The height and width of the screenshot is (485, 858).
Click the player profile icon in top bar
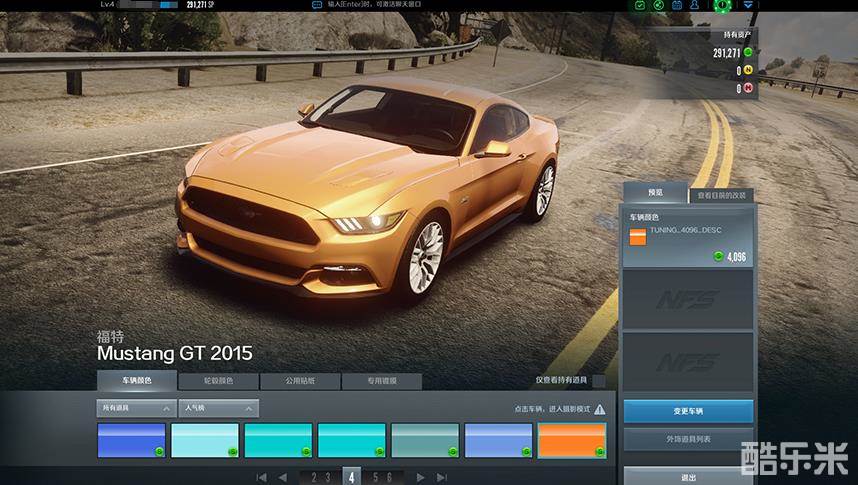coord(695,5)
